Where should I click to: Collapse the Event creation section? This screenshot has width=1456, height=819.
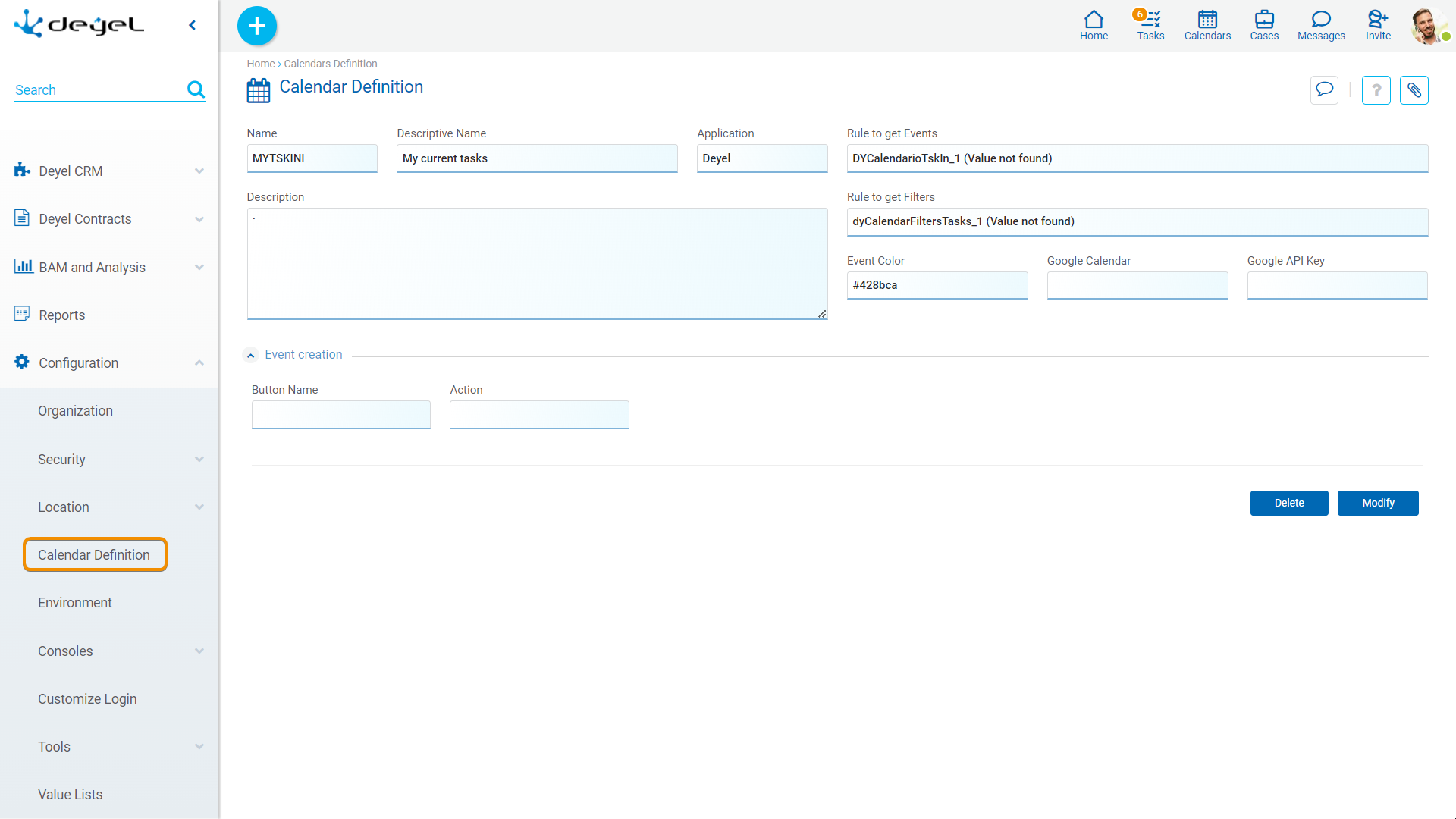252,354
